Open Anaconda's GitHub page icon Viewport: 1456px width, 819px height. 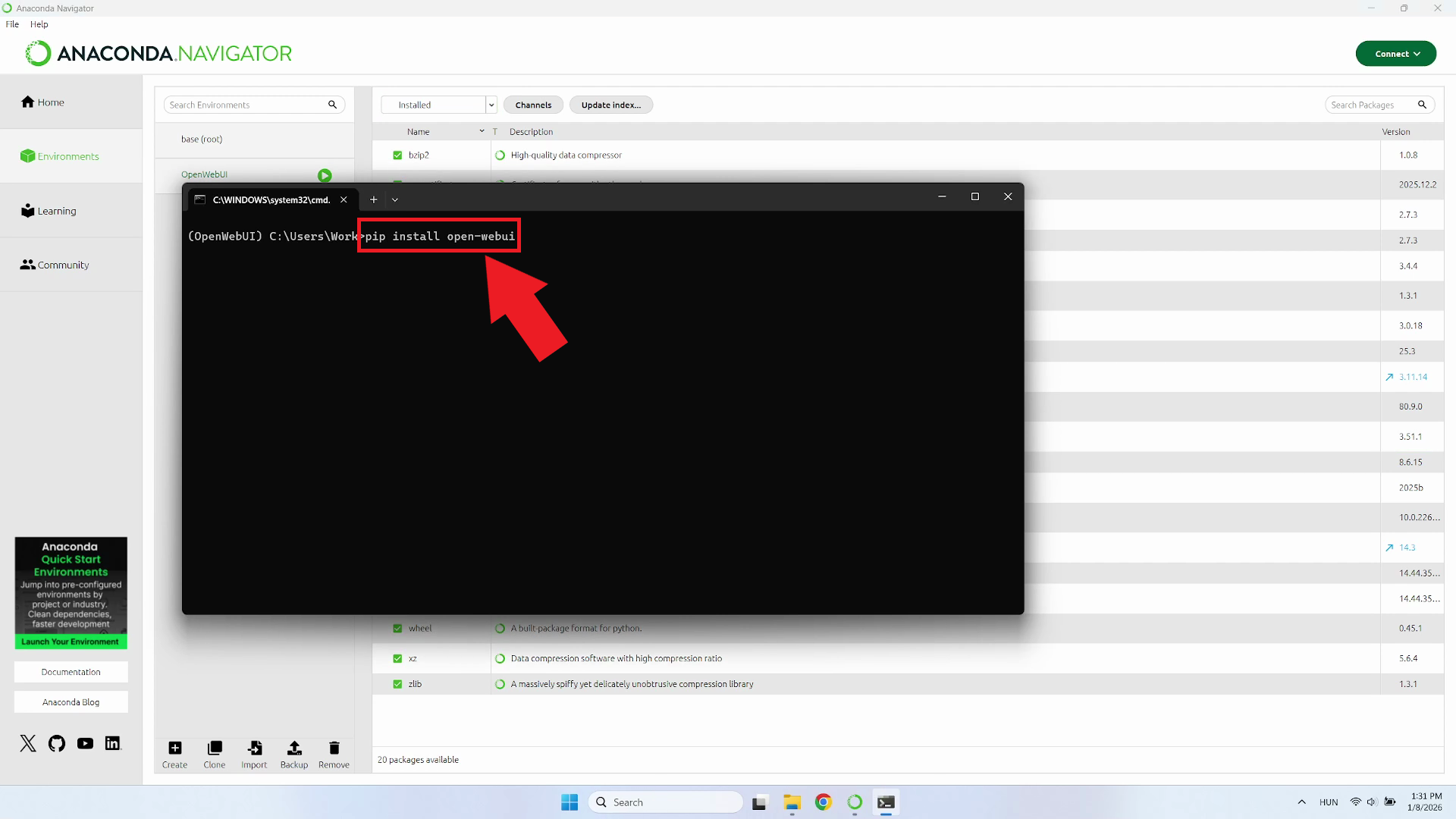(x=56, y=743)
